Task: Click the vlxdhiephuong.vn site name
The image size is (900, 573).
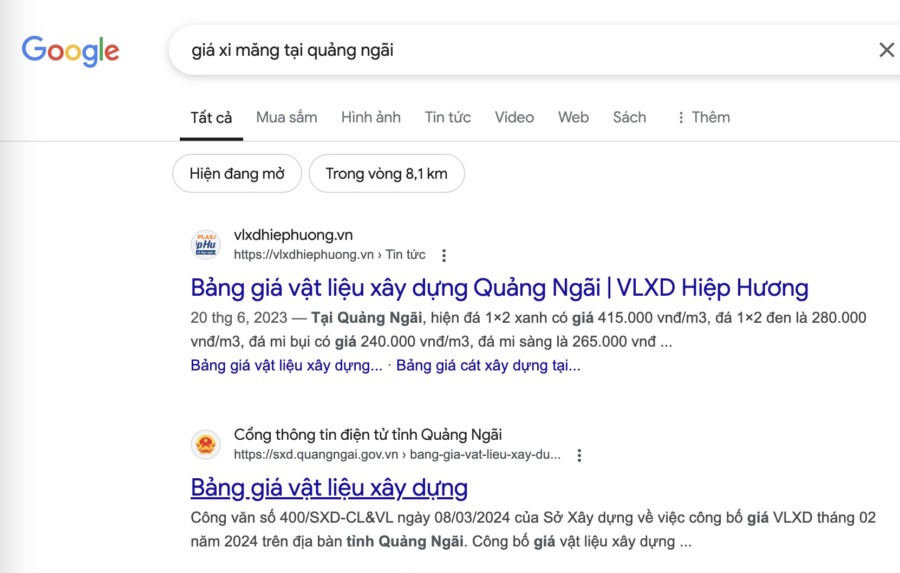Action: pyautogui.click(x=293, y=235)
